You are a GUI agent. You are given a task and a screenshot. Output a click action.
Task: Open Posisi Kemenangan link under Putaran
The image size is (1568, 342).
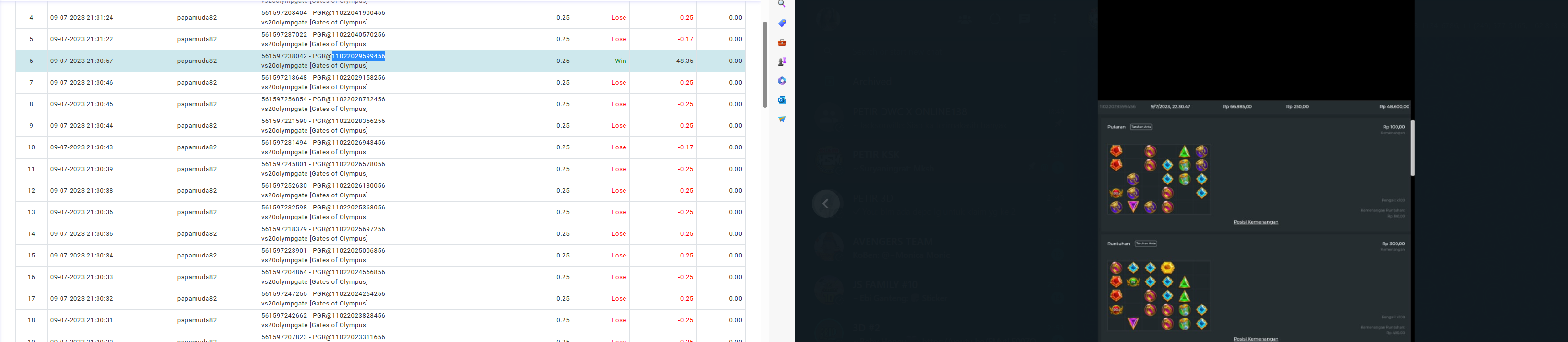(1256, 222)
